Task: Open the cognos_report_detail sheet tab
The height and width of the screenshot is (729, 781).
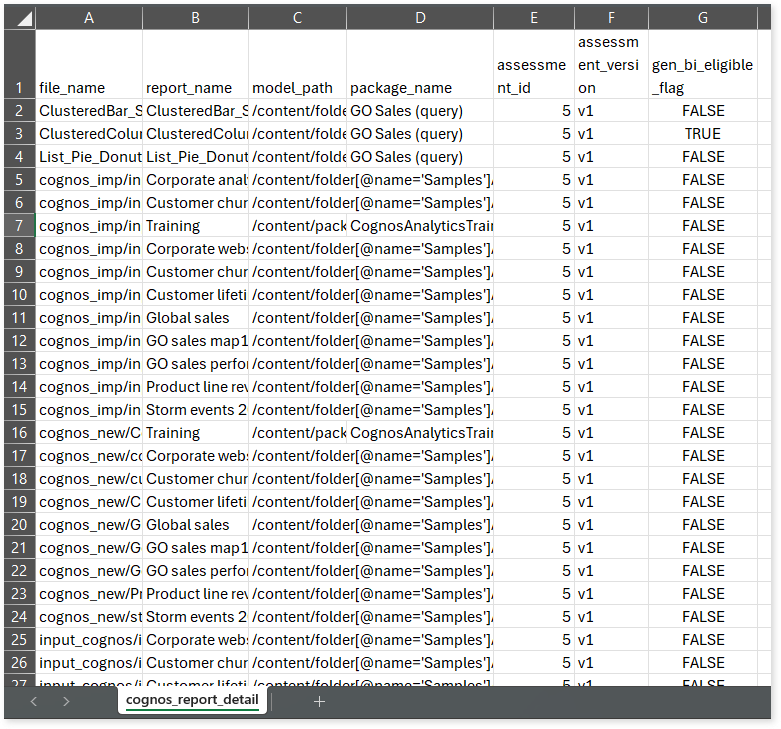Action: pyautogui.click(x=192, y=700)
